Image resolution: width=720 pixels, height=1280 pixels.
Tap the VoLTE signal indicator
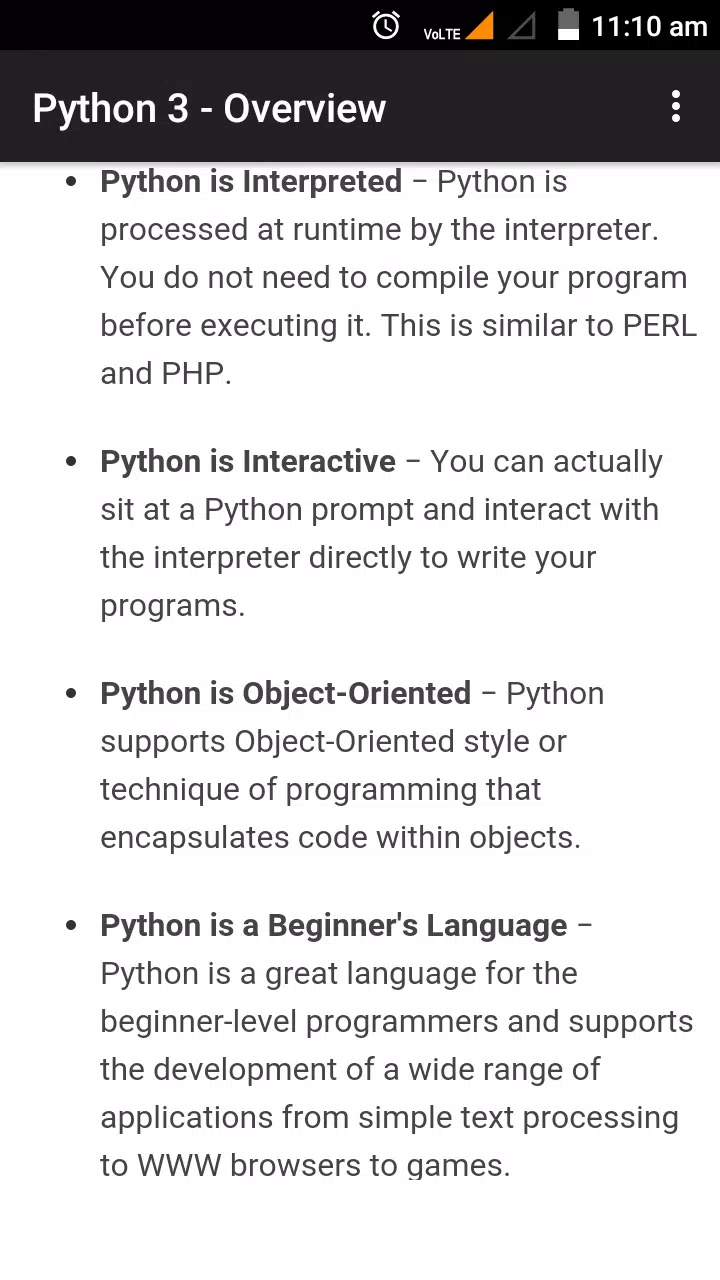tap(459, 28)
